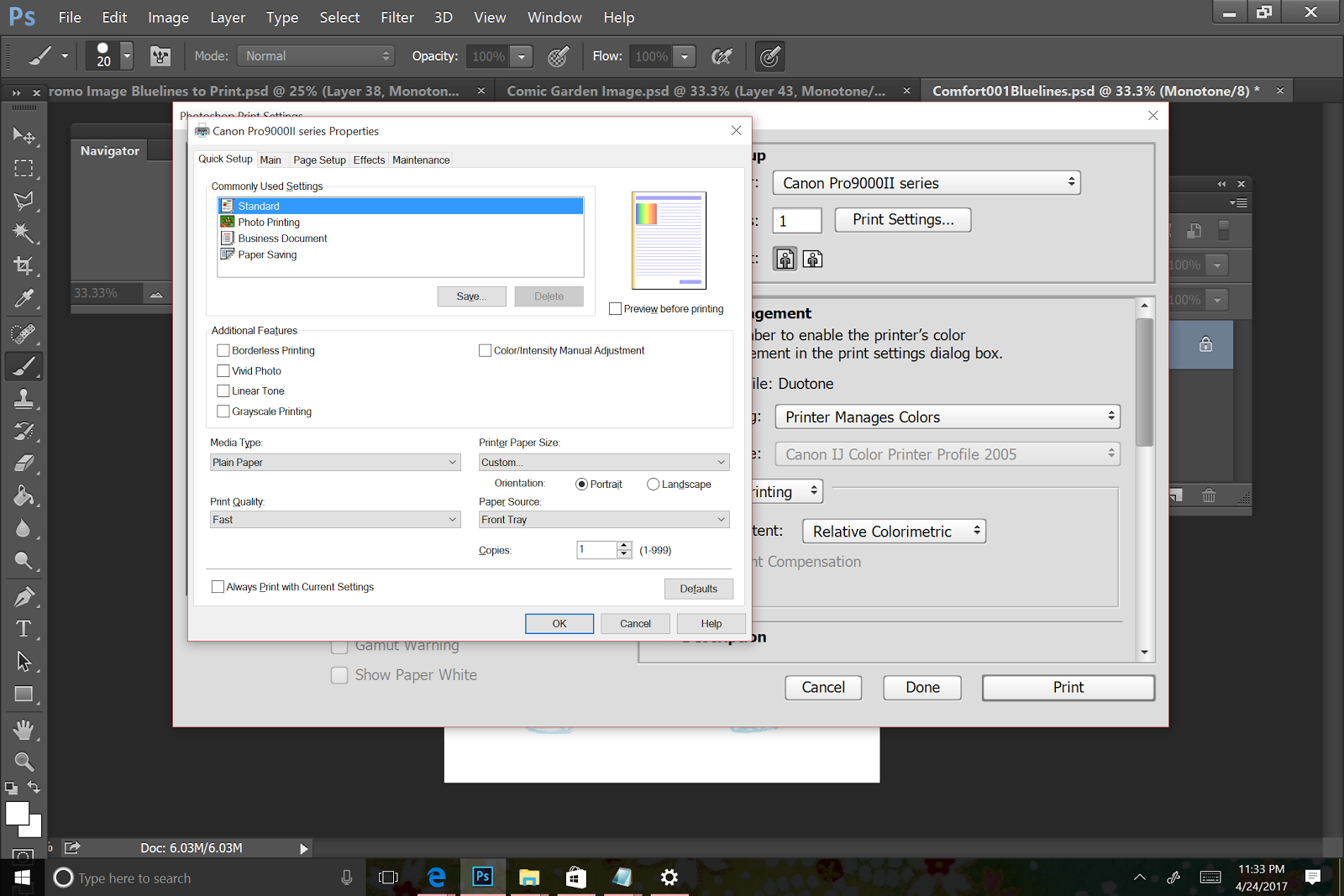This screenshot has height=896, width=1344.
Task: Select the Path Selection tool
Action: point(24,662)
